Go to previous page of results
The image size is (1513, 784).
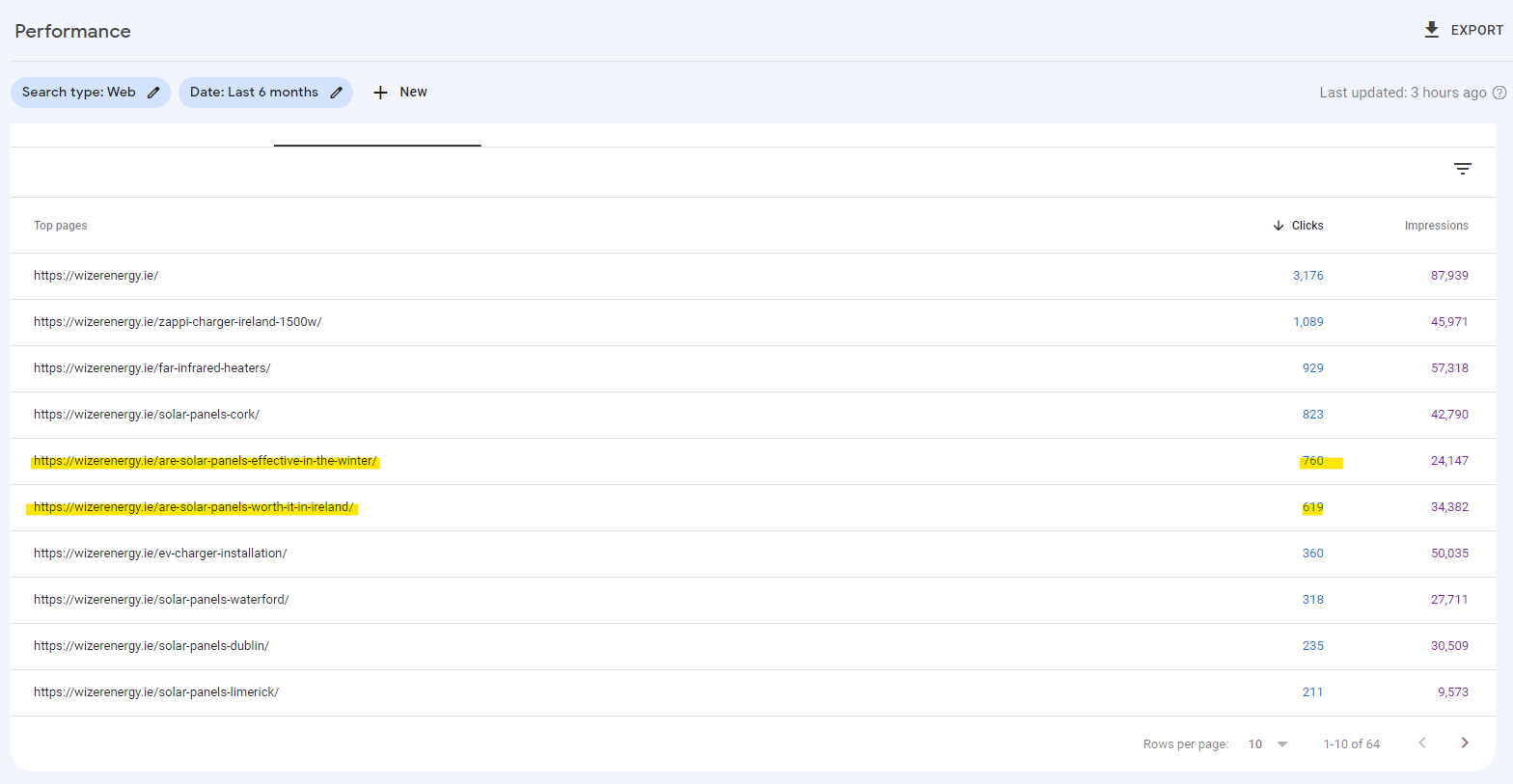tap(1422, 743)
